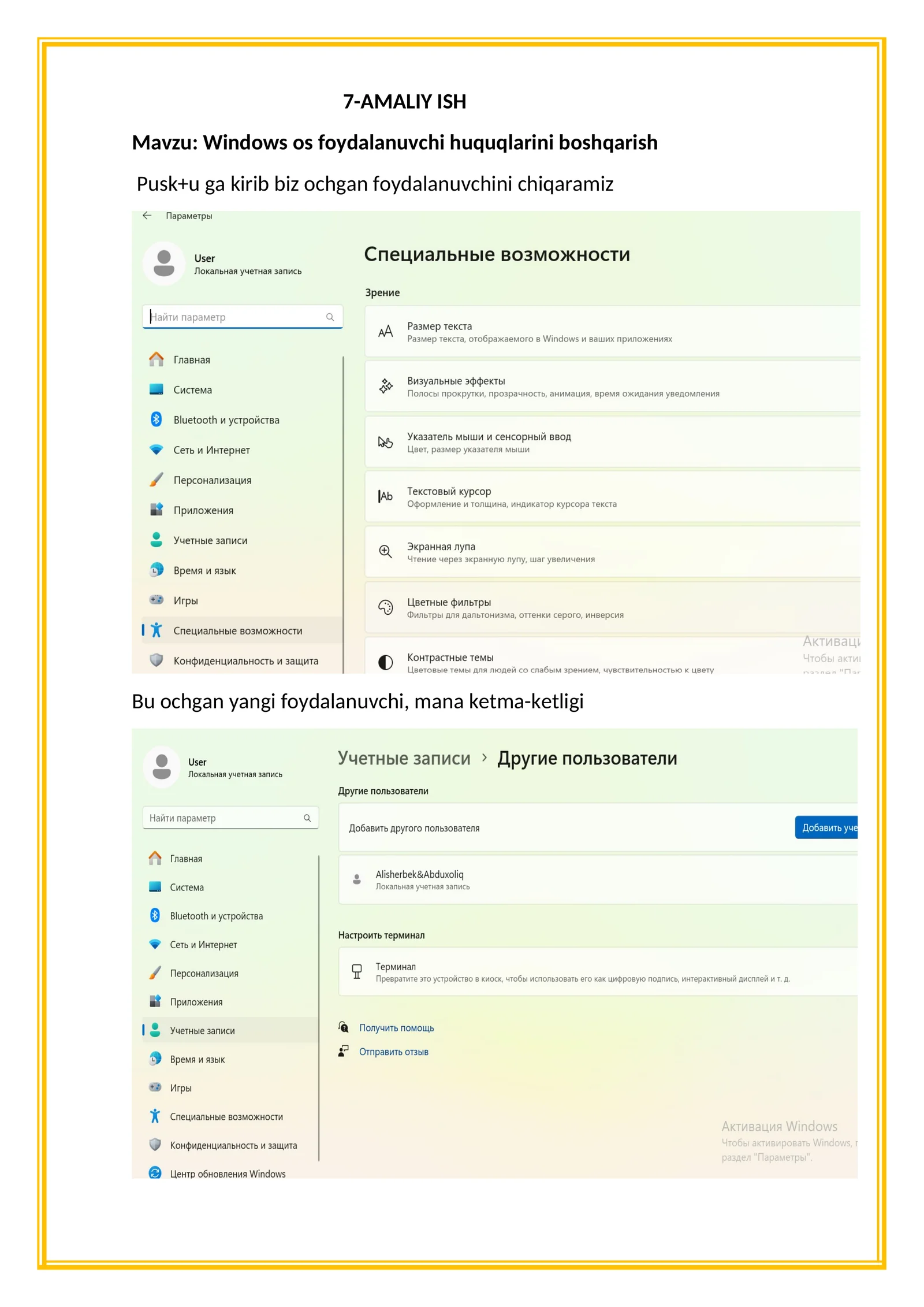
Task: Open Цветные фильтры settings
Action: coord(612,608)
